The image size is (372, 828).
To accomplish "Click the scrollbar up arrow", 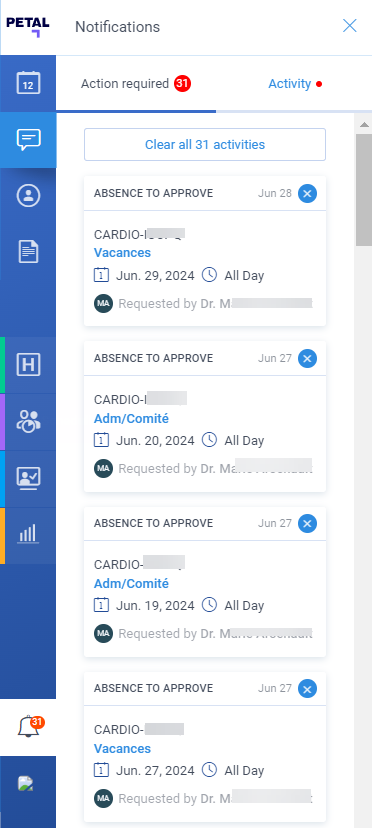I will point(364,125).
